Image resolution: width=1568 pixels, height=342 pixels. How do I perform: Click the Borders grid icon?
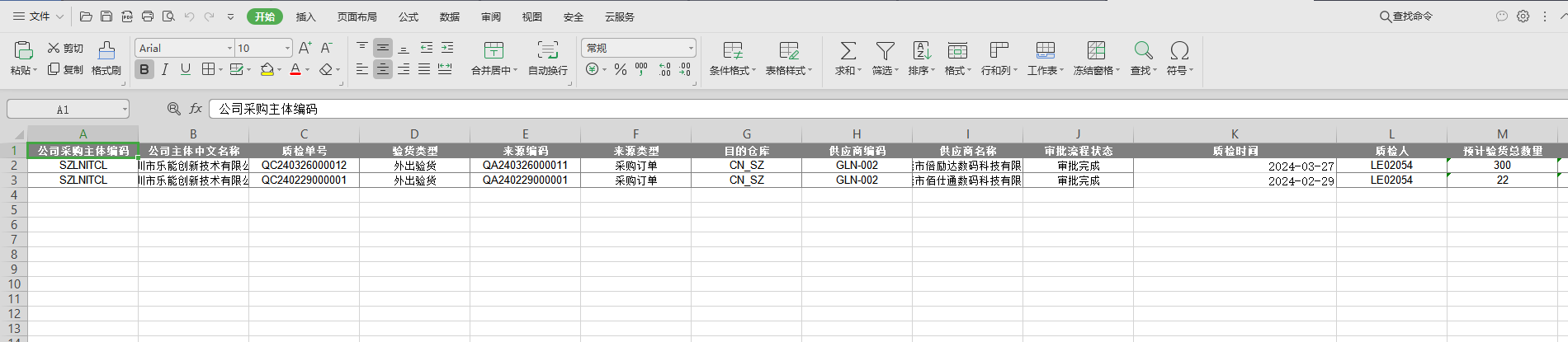coord(208,69)
